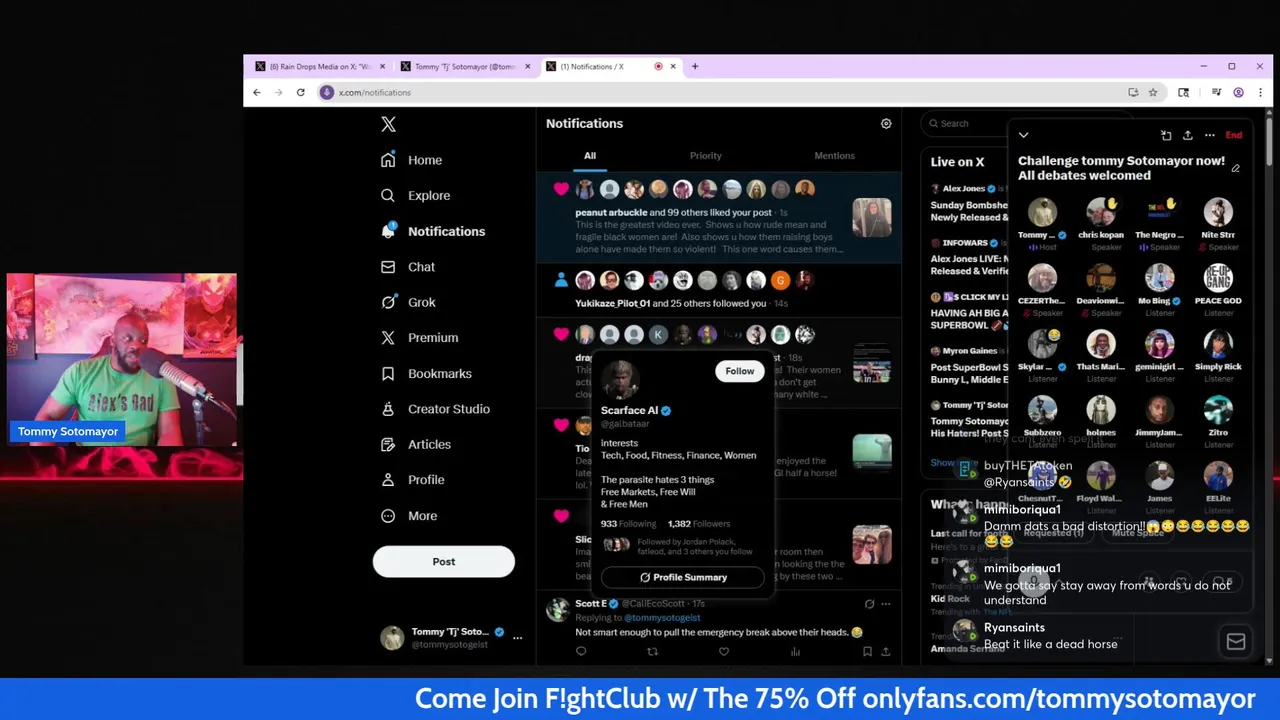The height and width of the screenshot is (720, 1280).
Task: Switch to Rain Drops Media tab
Action: [320, 66]
